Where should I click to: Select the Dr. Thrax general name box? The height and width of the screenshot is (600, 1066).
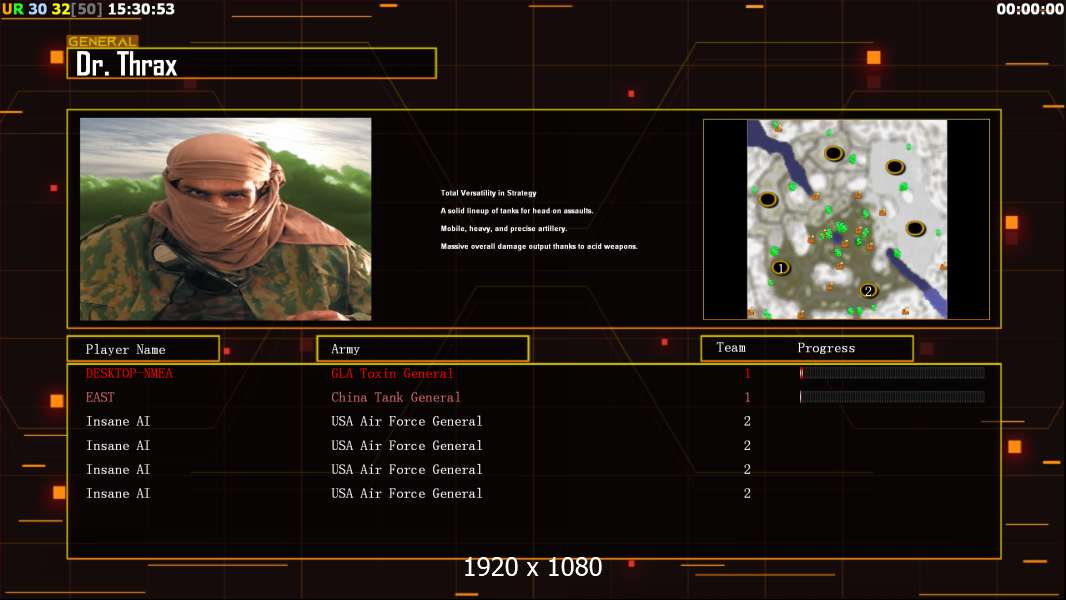pos(252,63)
